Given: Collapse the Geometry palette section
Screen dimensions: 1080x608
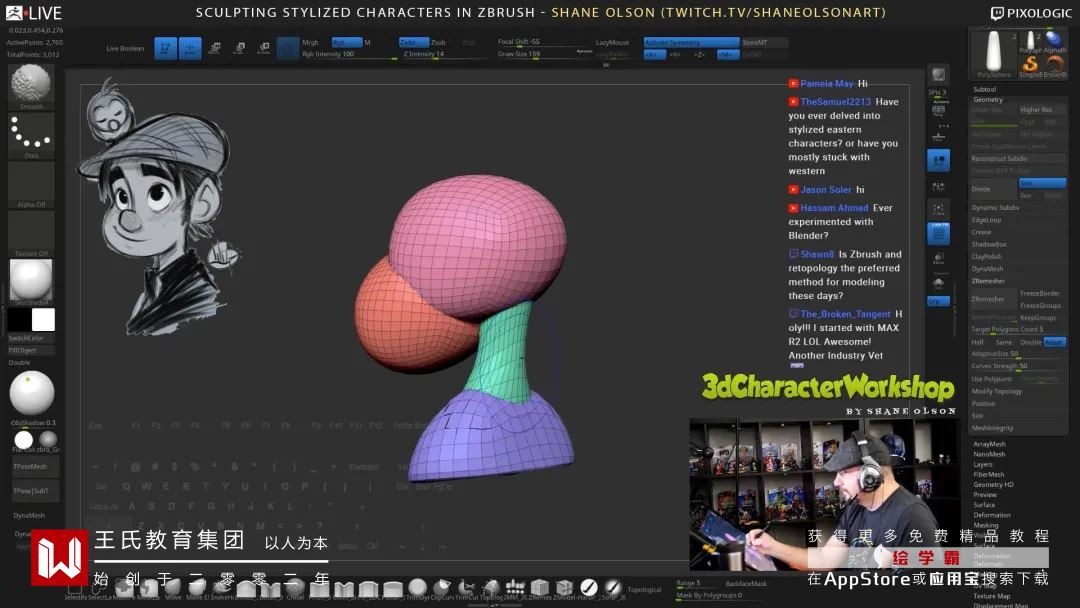Looking at the screenshot, I should tap(988, 100).
